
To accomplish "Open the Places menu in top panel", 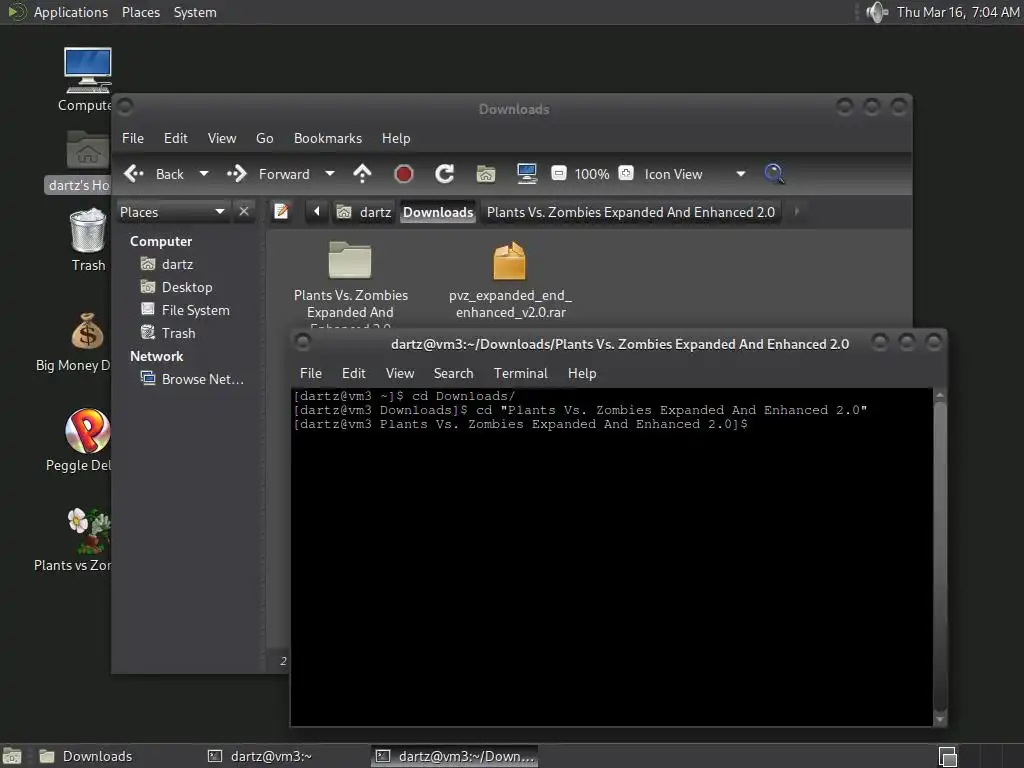I will point(140,12).
